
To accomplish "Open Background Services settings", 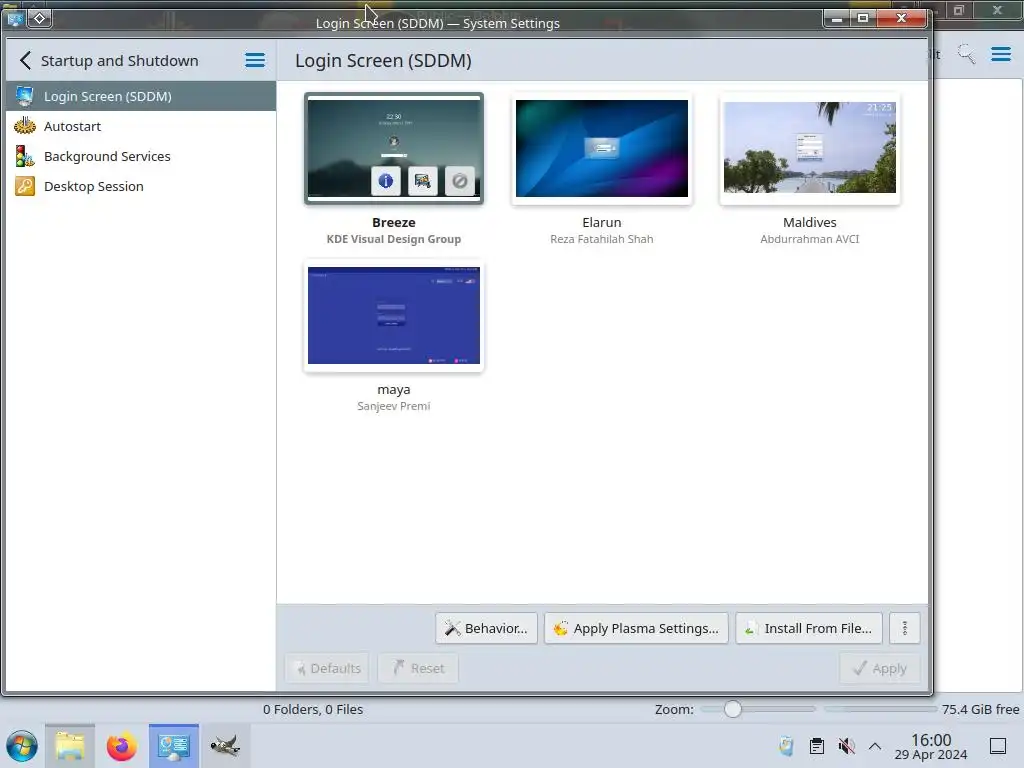I will coord(140,156).
